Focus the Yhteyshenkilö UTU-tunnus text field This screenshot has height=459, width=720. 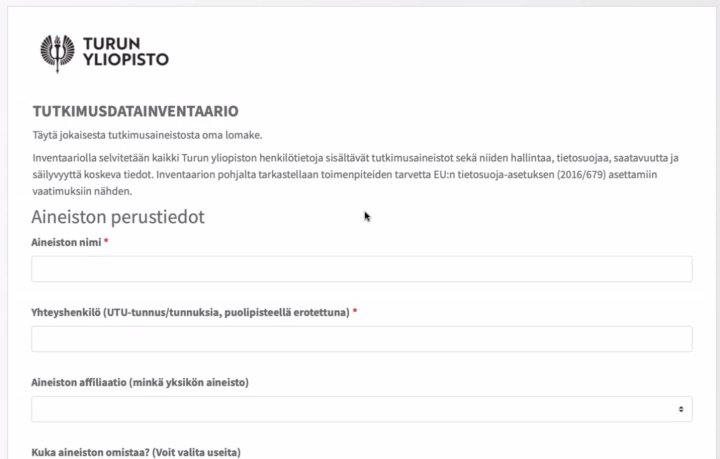coord(361,339)
